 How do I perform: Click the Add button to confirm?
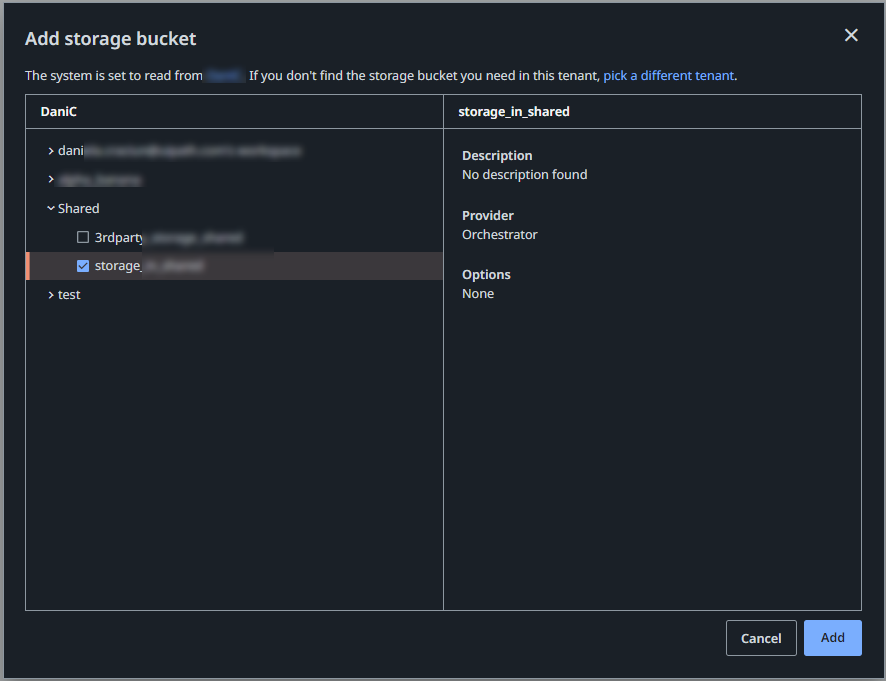tap(832, 638)
